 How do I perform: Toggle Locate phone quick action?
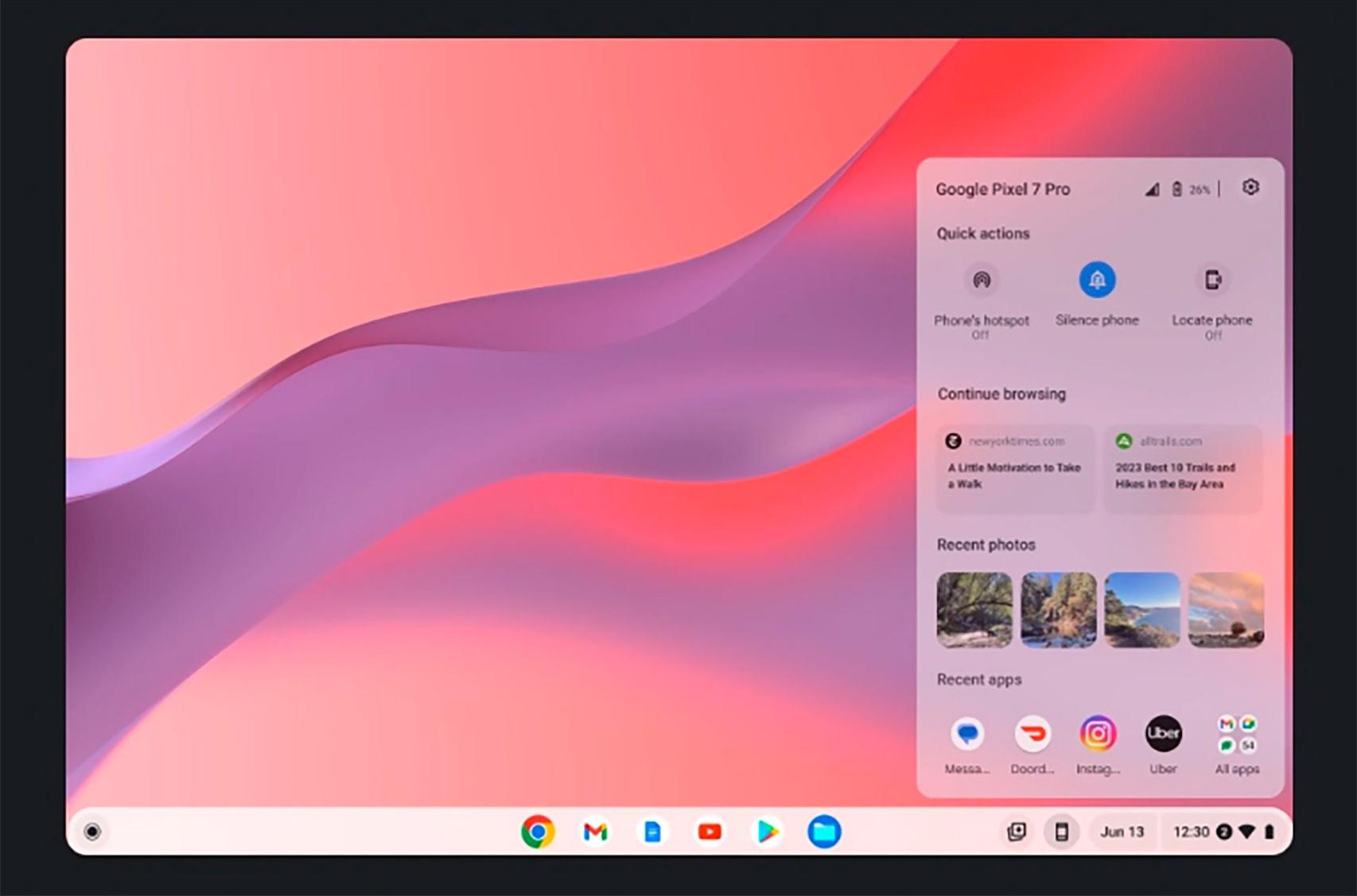click(1212, 280)
